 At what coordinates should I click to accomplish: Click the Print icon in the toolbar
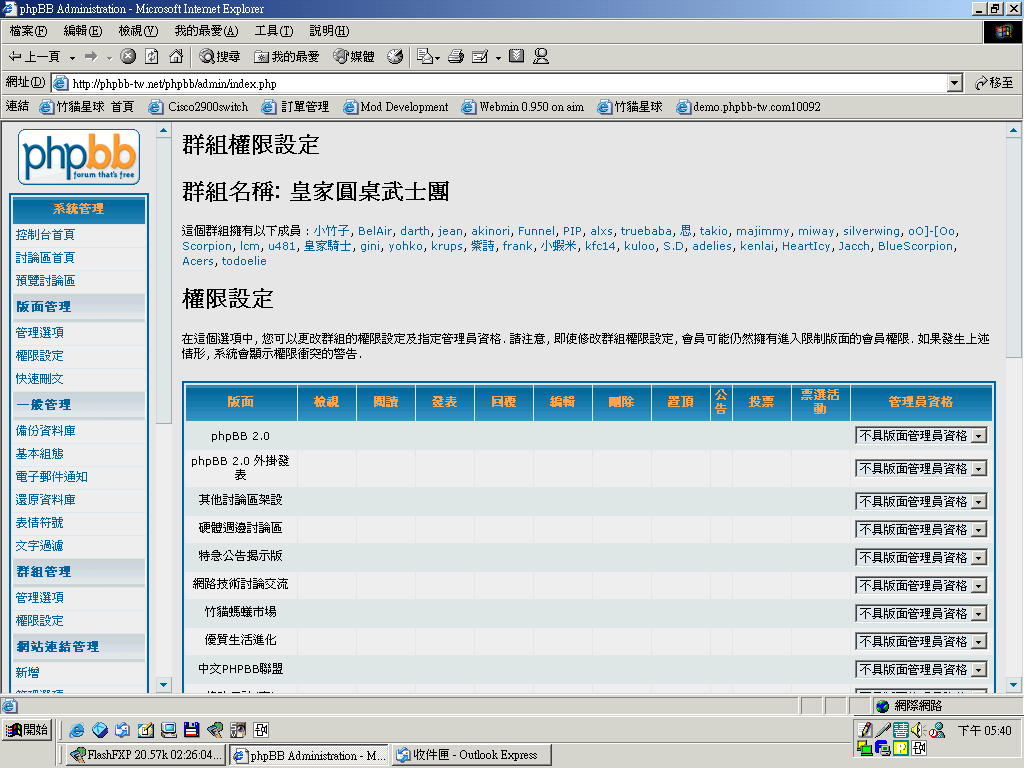tap(456, 57)
